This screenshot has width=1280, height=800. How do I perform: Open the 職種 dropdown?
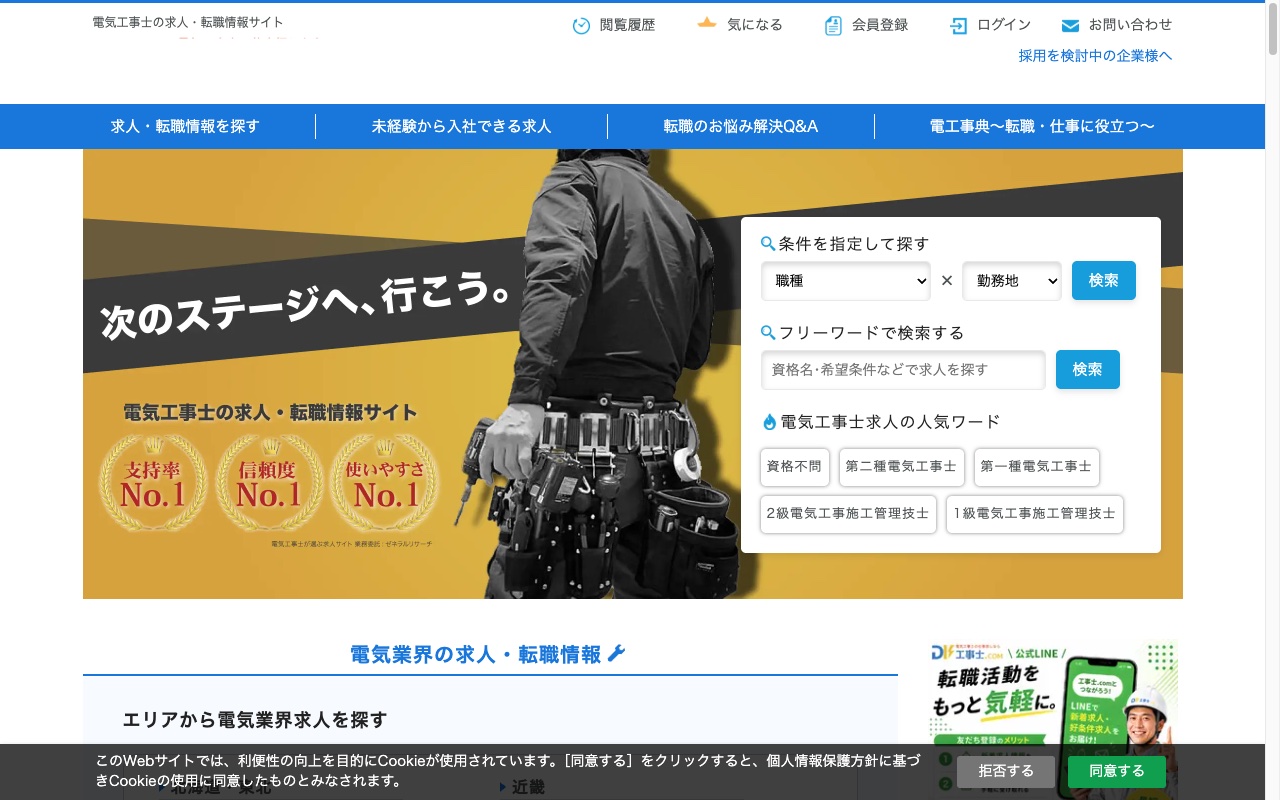tap(846, 281)
